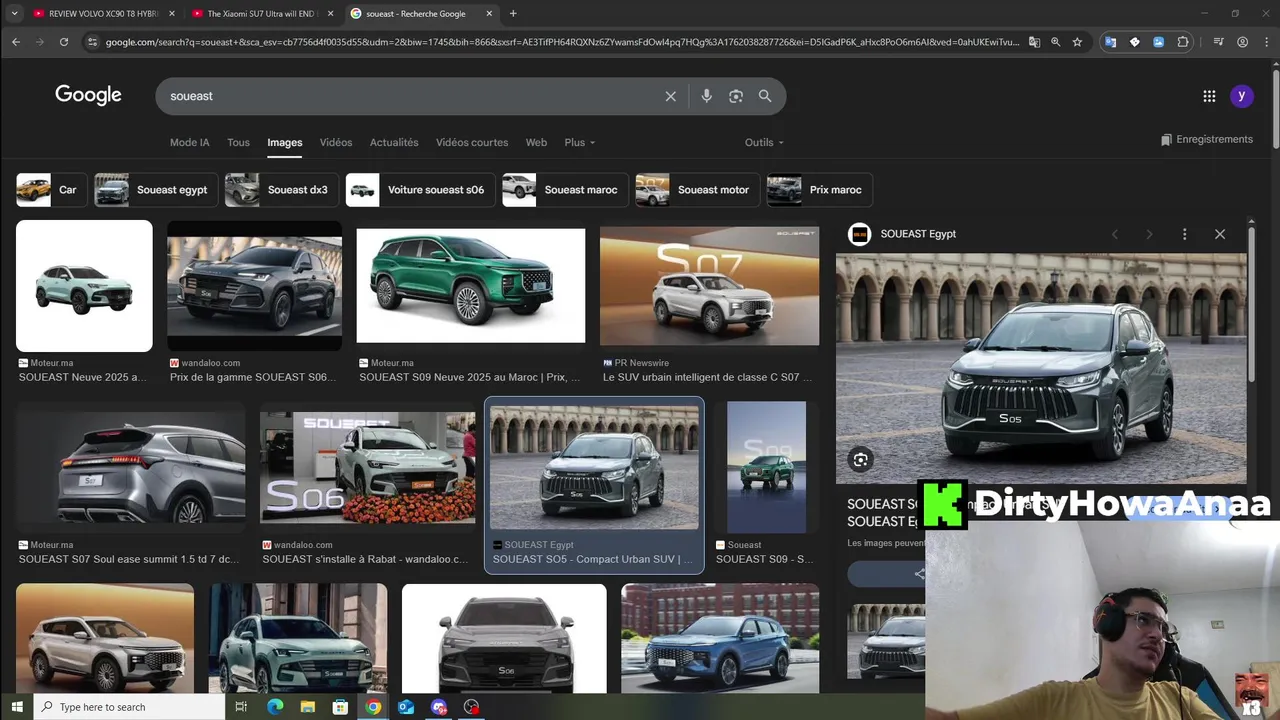Open the Google apps grid
The image size is (1280, 720).
click(x=1209, y=96)
